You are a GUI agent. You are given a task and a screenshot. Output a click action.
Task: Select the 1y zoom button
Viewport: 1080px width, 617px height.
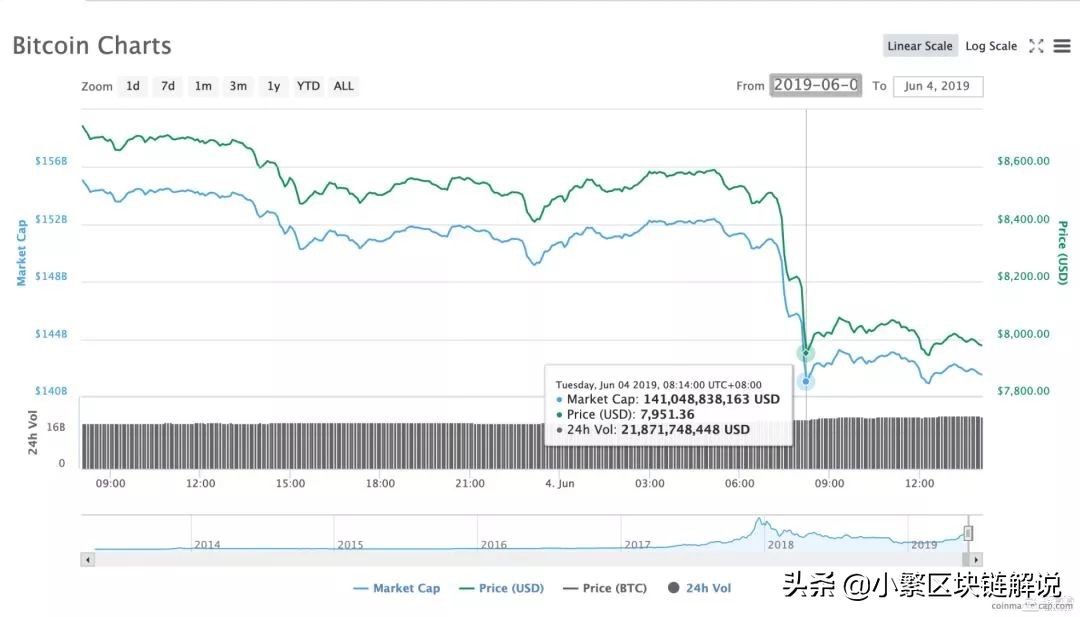273,86
